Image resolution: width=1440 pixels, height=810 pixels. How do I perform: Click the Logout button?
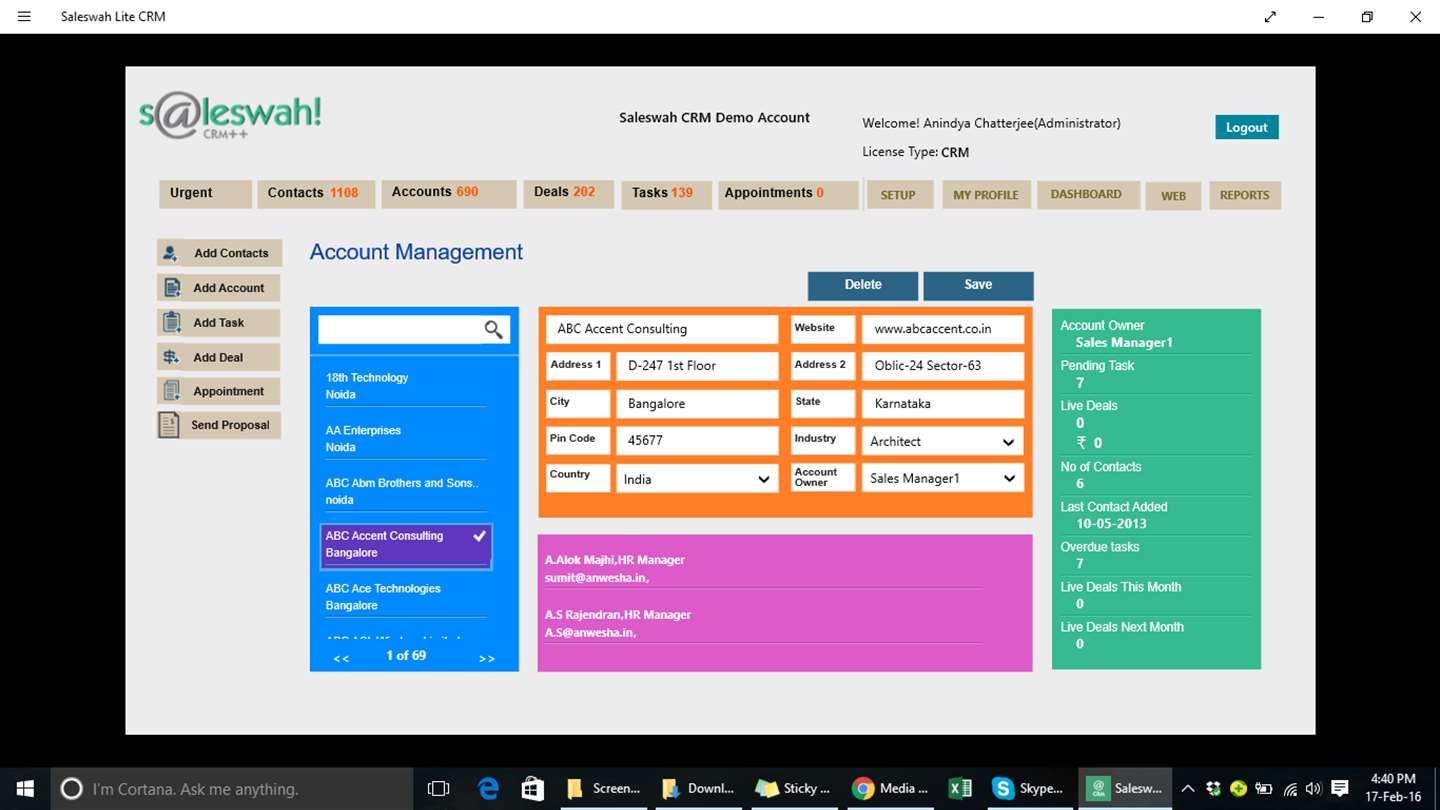(x=1247, y=127)
